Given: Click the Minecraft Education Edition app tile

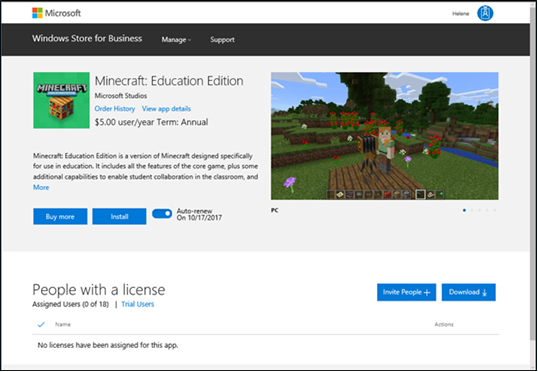Looking at the screenshot, I should tap(61, 100).
